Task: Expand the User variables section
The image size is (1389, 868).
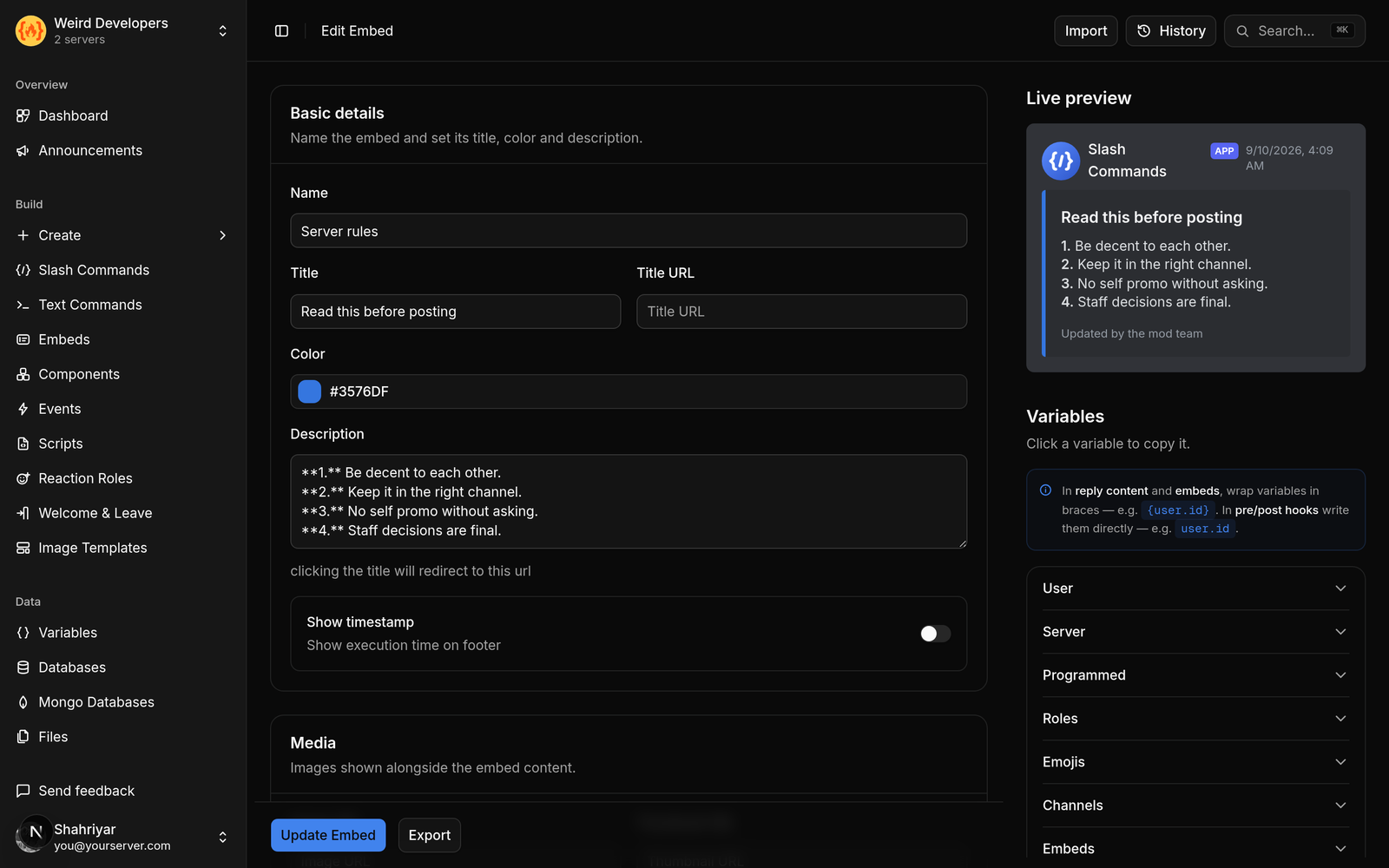Action: [1195, 589]
